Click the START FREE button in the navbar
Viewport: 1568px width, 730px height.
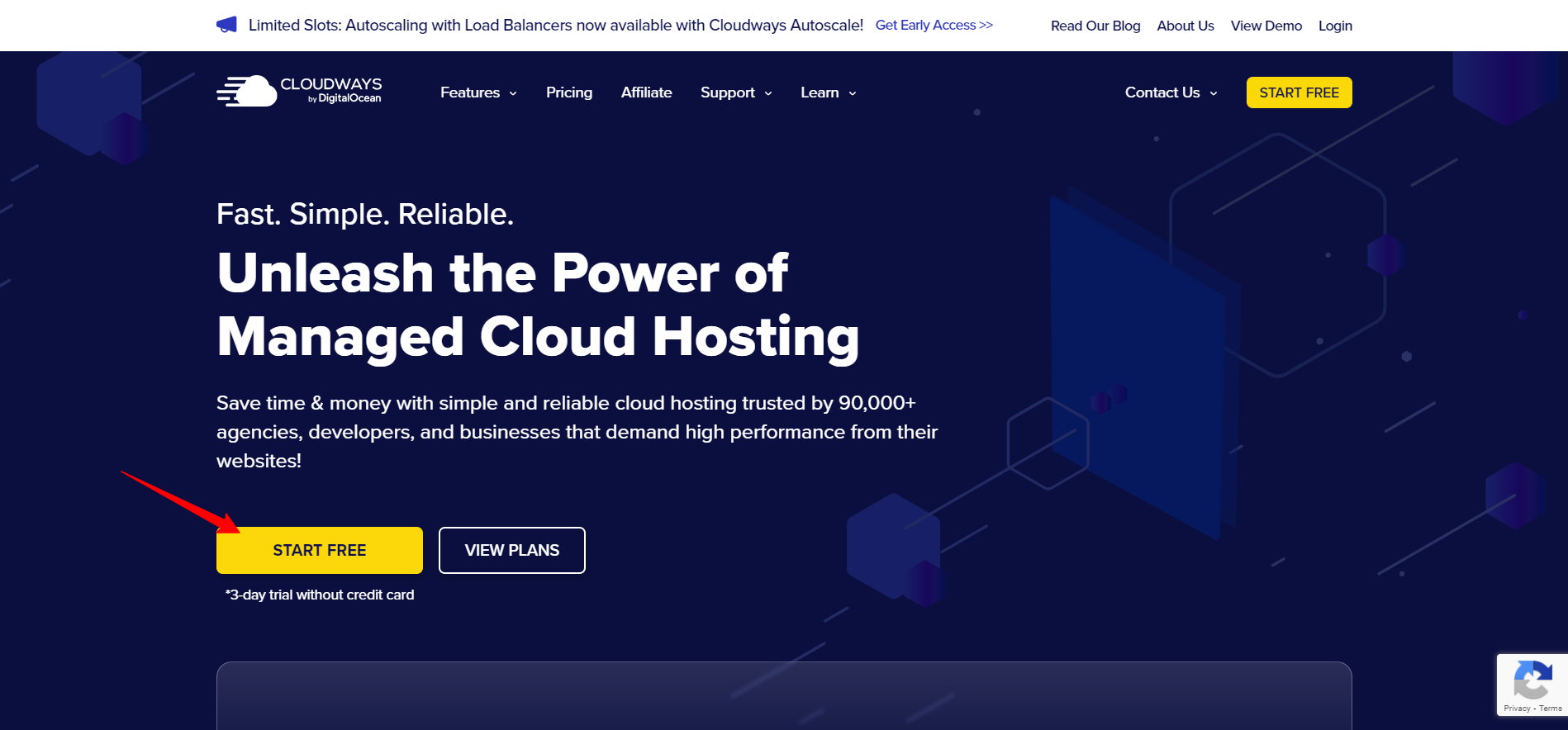point(1300,92)
